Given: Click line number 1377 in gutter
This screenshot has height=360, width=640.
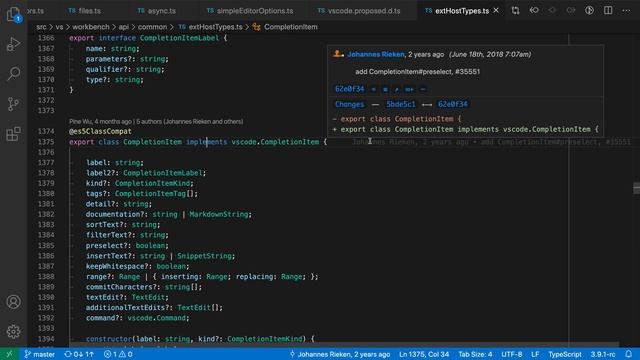Looking at the screenshot, I should click(x=46, y=162).
